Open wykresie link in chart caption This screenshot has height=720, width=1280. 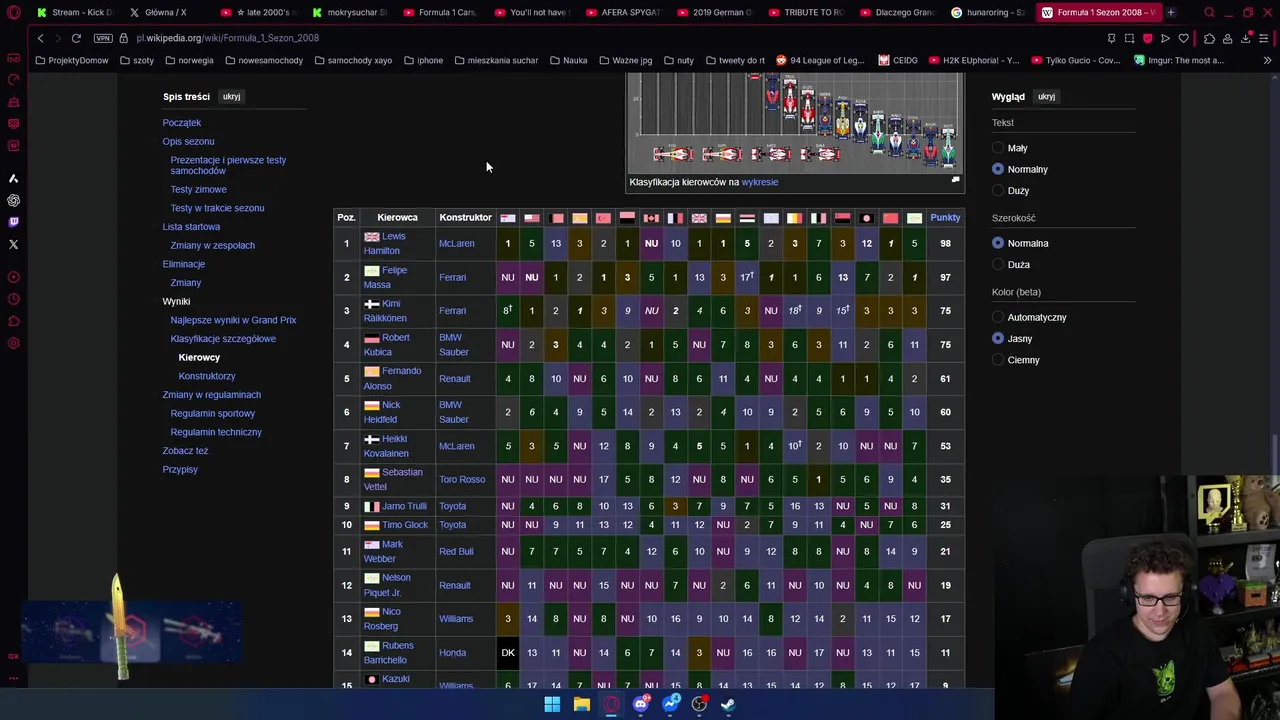(759, 182)
